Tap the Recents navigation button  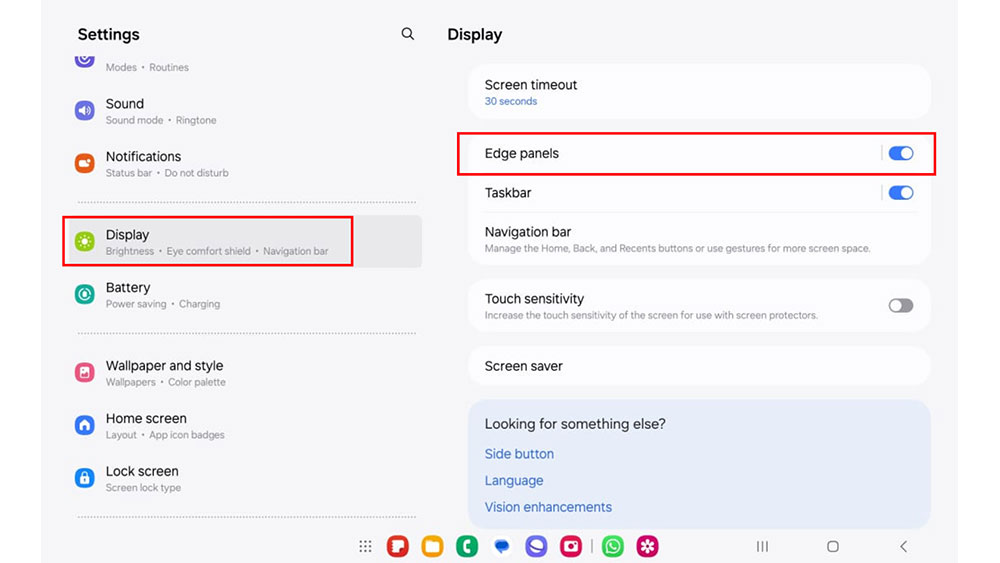tap(762, 546)
